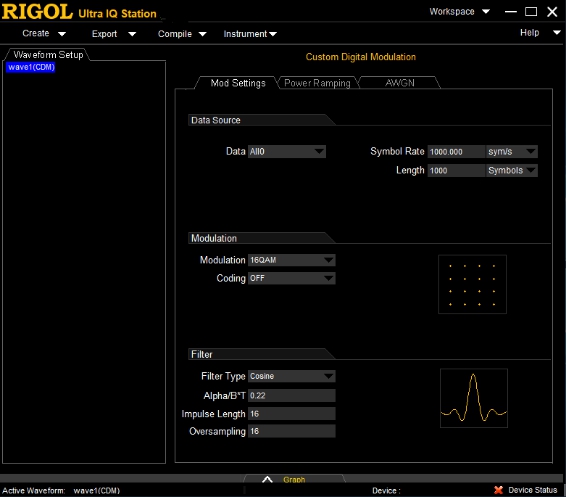The width and height of the screenshot is (567, 497).
Task: Click the Device Status red X icon
Action: [498, 490]
